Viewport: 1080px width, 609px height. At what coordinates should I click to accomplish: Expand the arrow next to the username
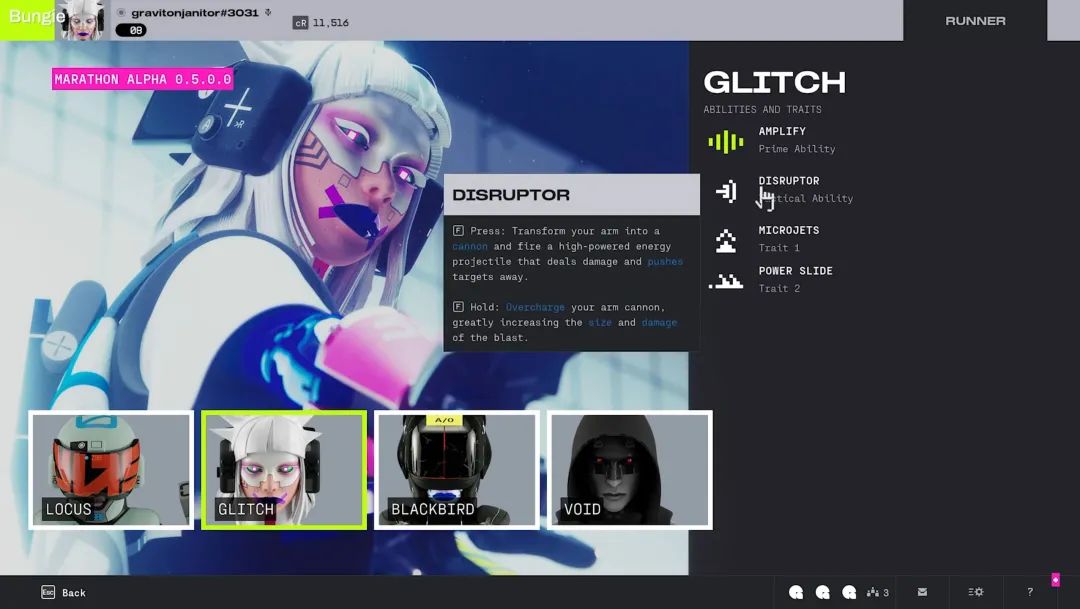click(268, 13)
